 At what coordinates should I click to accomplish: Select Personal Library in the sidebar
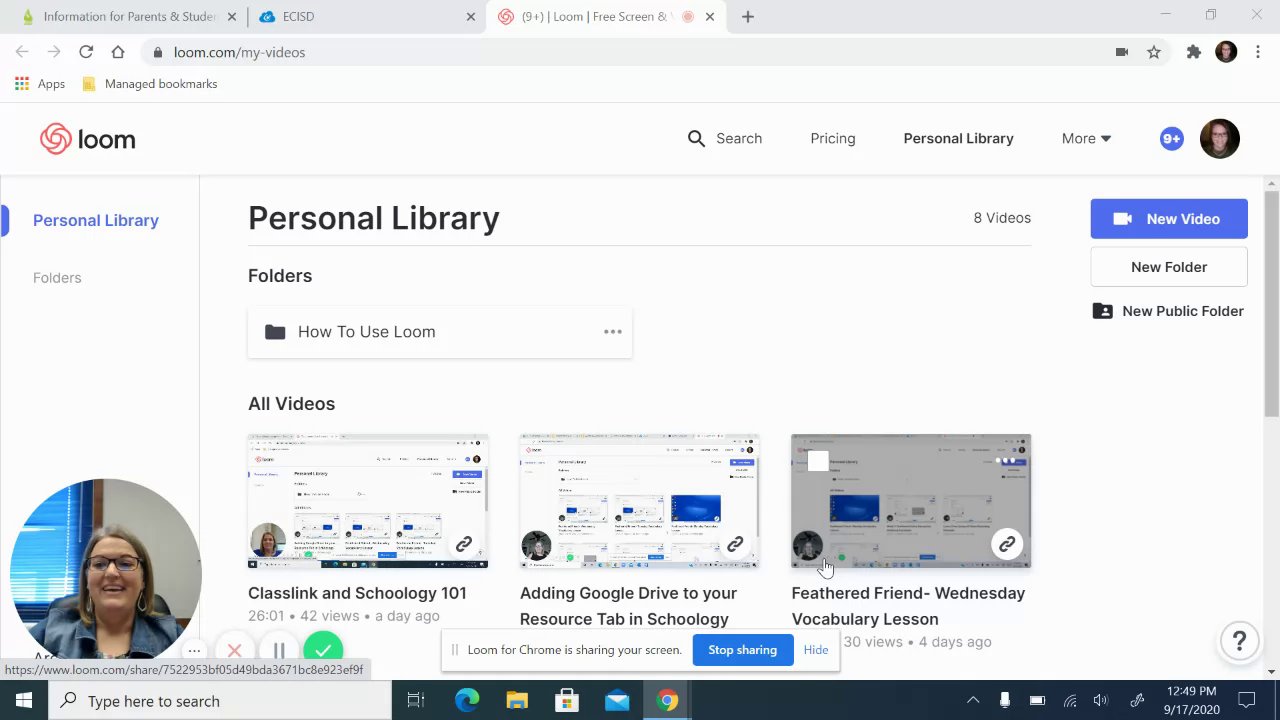[96, 220]
